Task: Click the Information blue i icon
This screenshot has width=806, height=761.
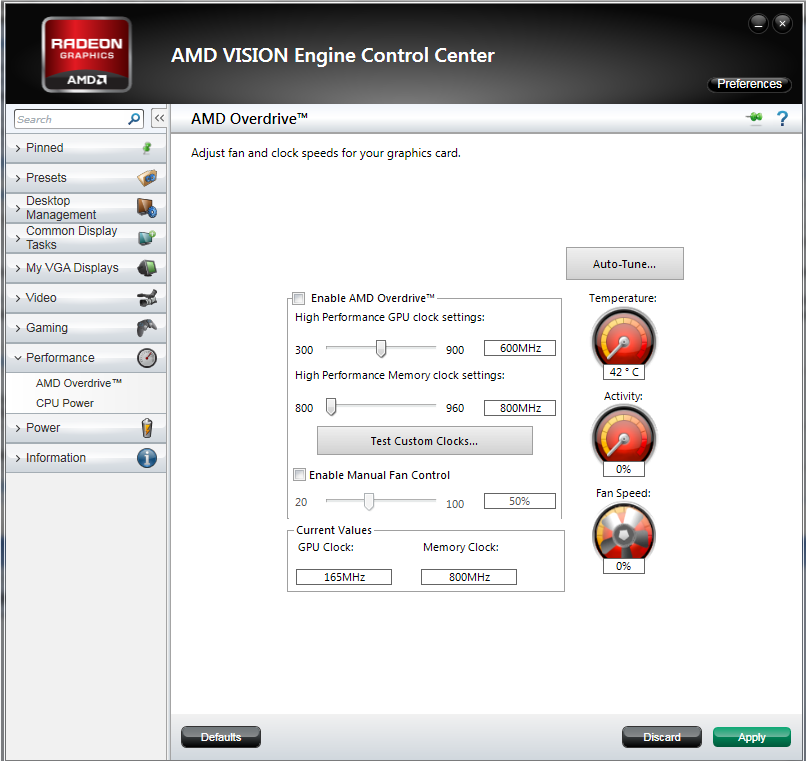Action: tap(147, 458)
